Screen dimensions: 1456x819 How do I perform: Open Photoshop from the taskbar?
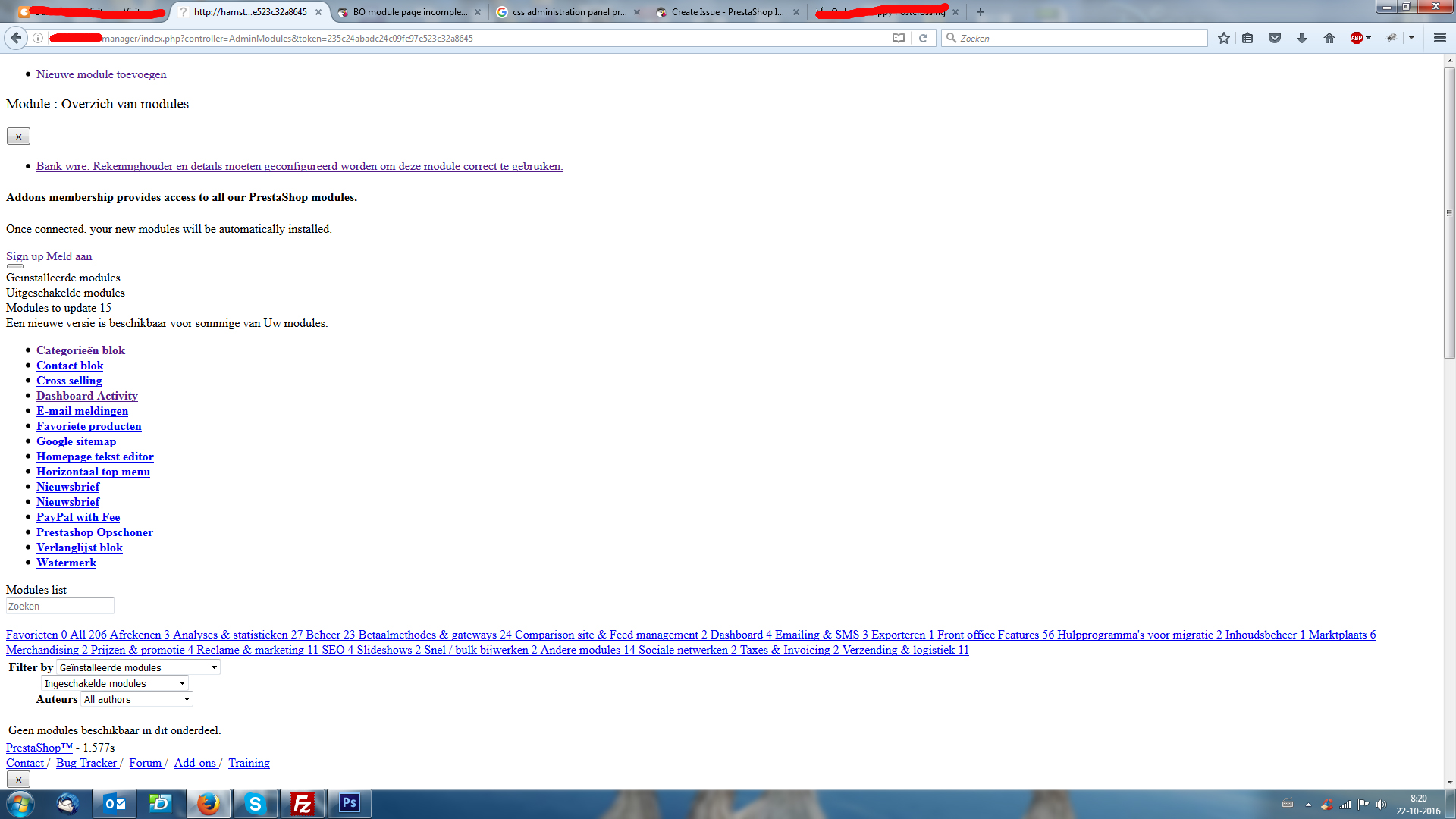(349, 803)
